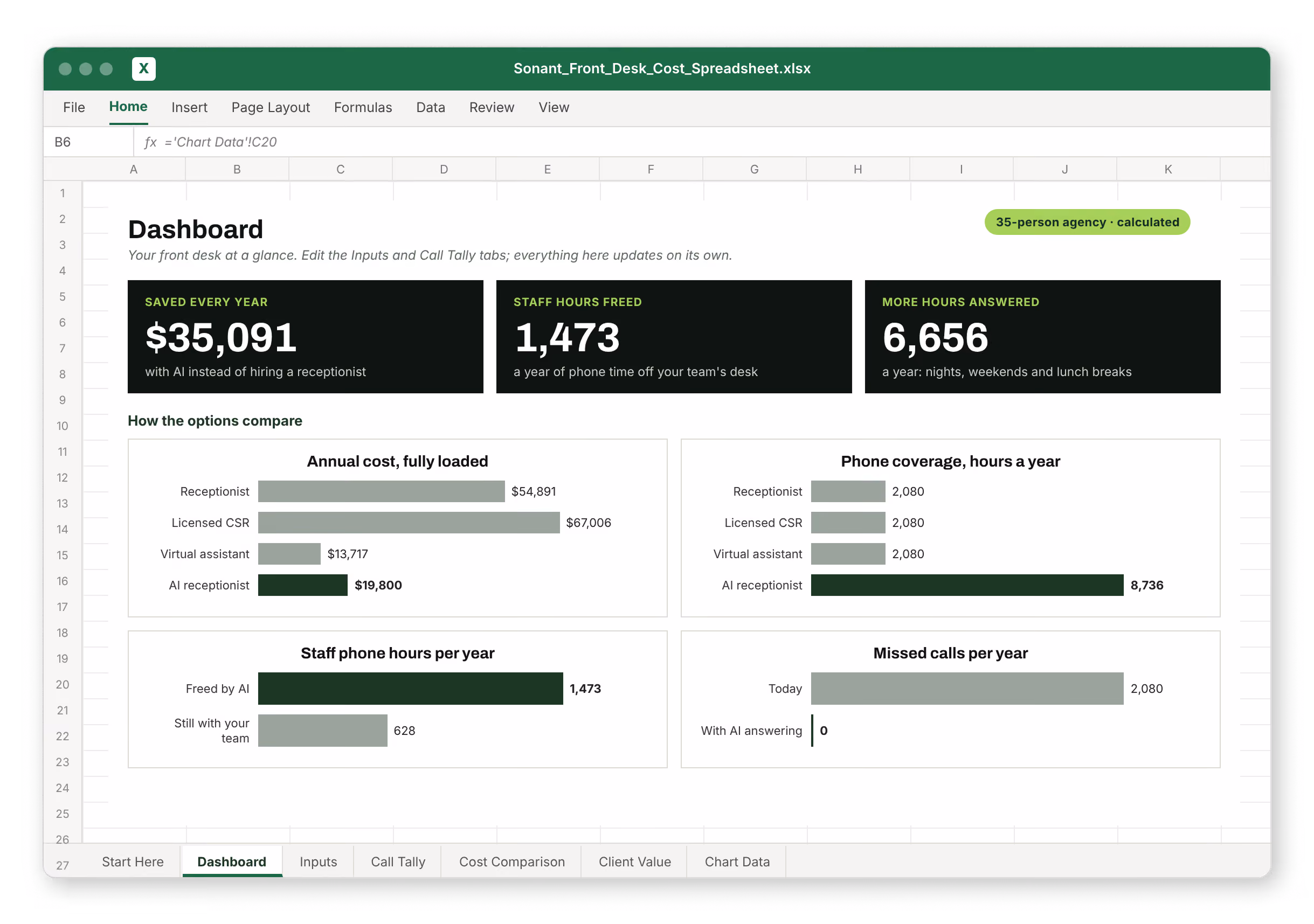Switch to the Review tab
Viewport: 1314px width, 924px height.
tap(492, 108)
